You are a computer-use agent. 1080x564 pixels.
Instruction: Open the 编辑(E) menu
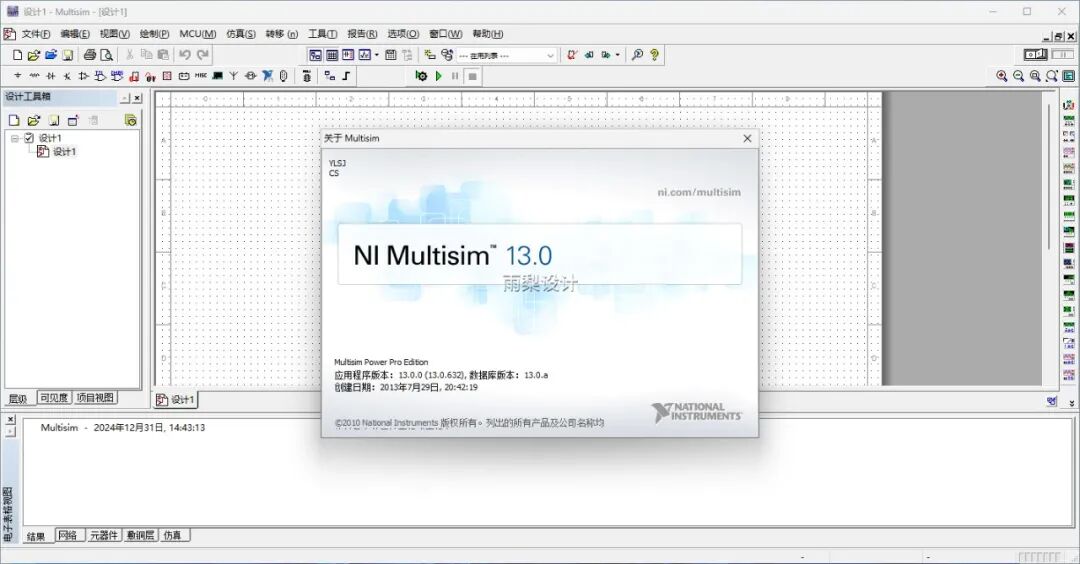point(74,34)
